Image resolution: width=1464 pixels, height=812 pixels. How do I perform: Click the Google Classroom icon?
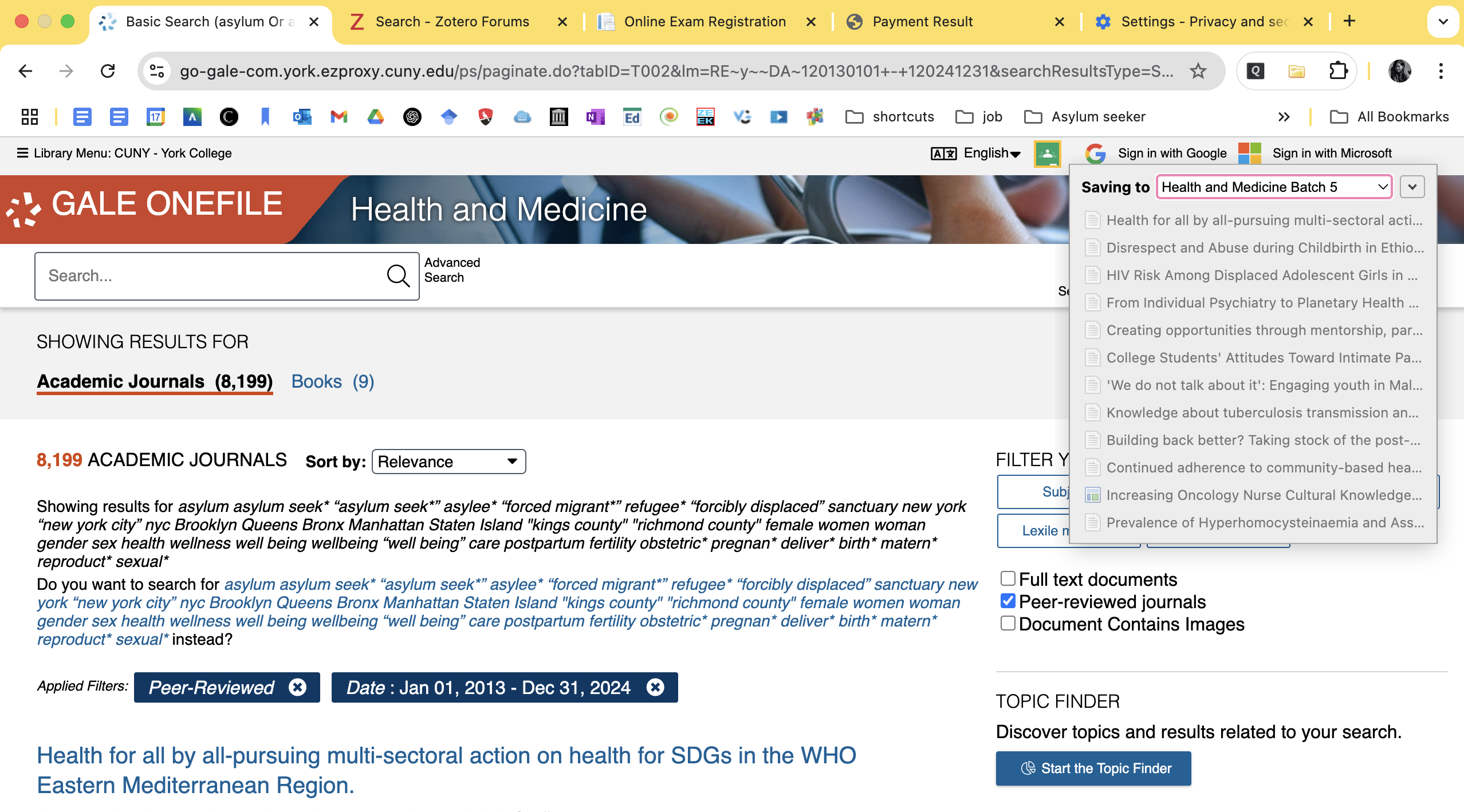tap(1047, 153)
